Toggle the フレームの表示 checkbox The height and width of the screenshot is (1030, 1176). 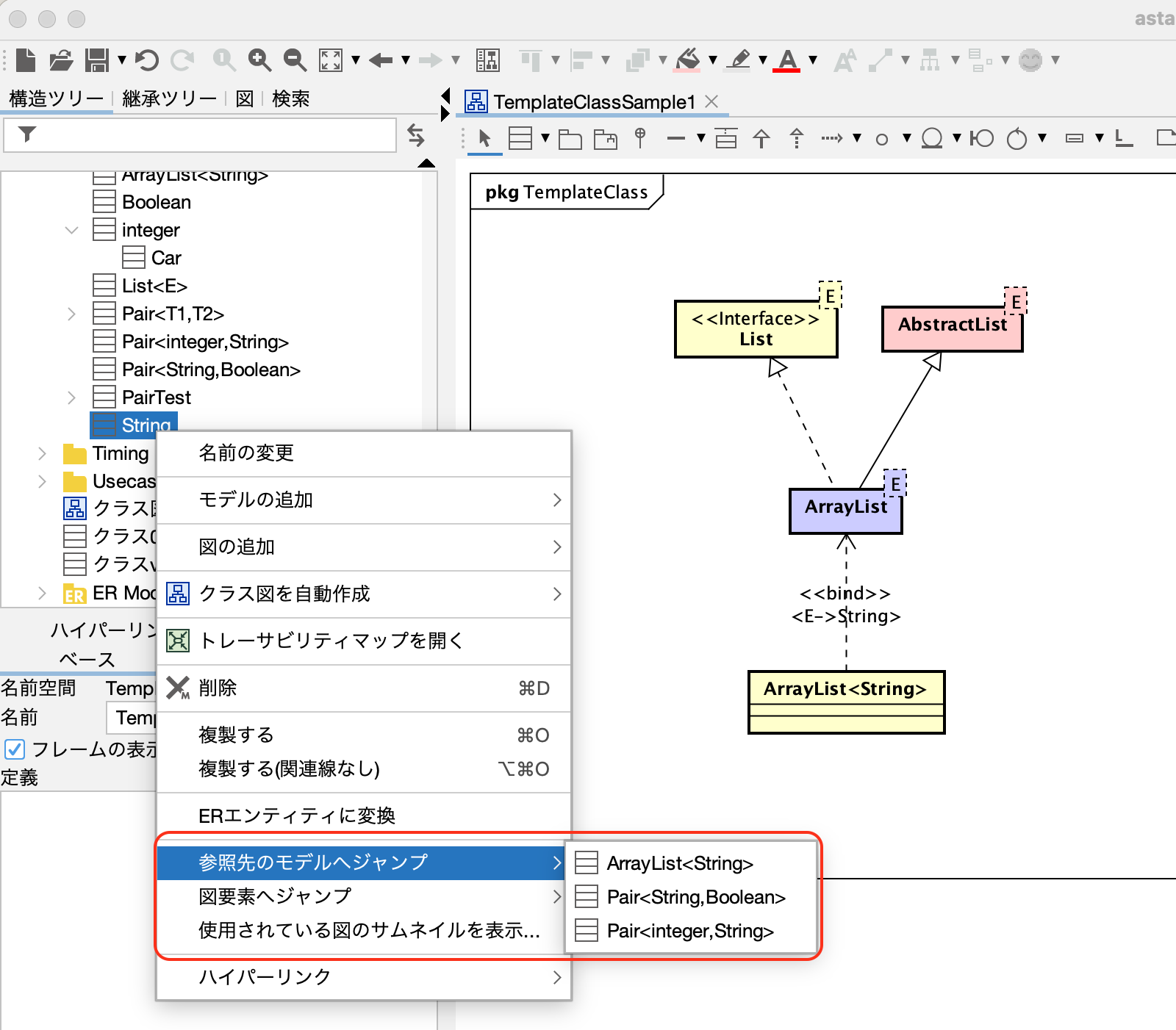15,749
